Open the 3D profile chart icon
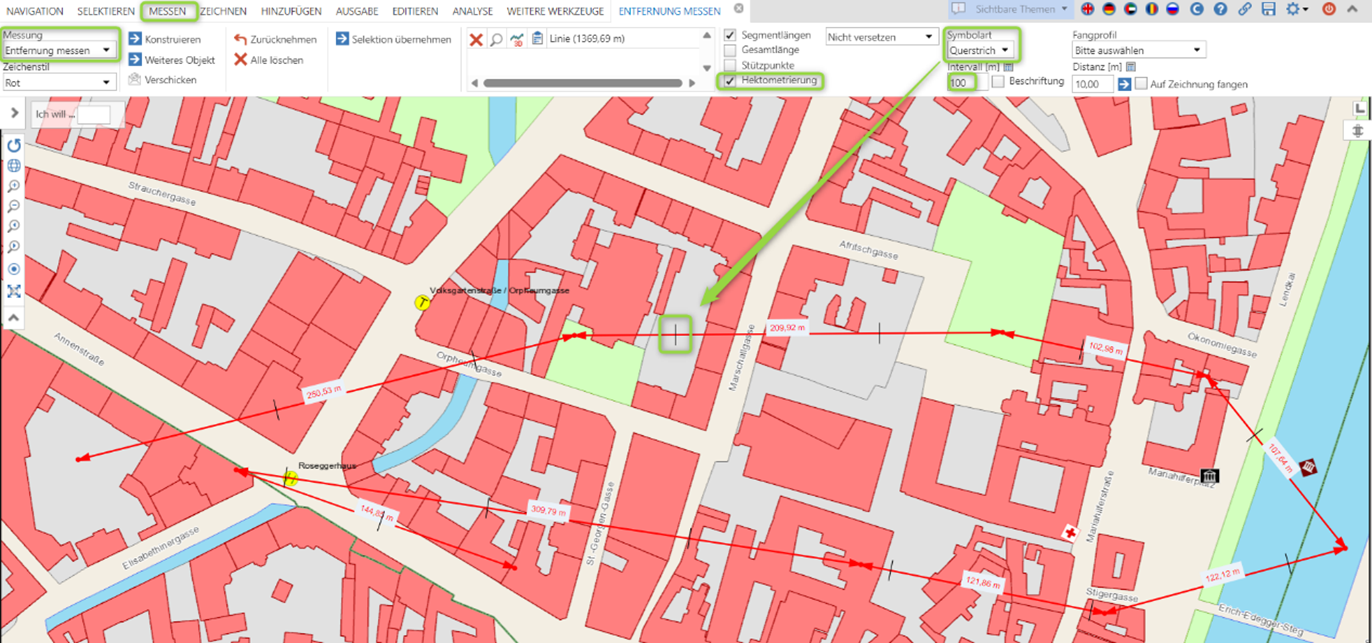Image resolution: width=1372 pixels, height=643 pixels. click(517, 40)
